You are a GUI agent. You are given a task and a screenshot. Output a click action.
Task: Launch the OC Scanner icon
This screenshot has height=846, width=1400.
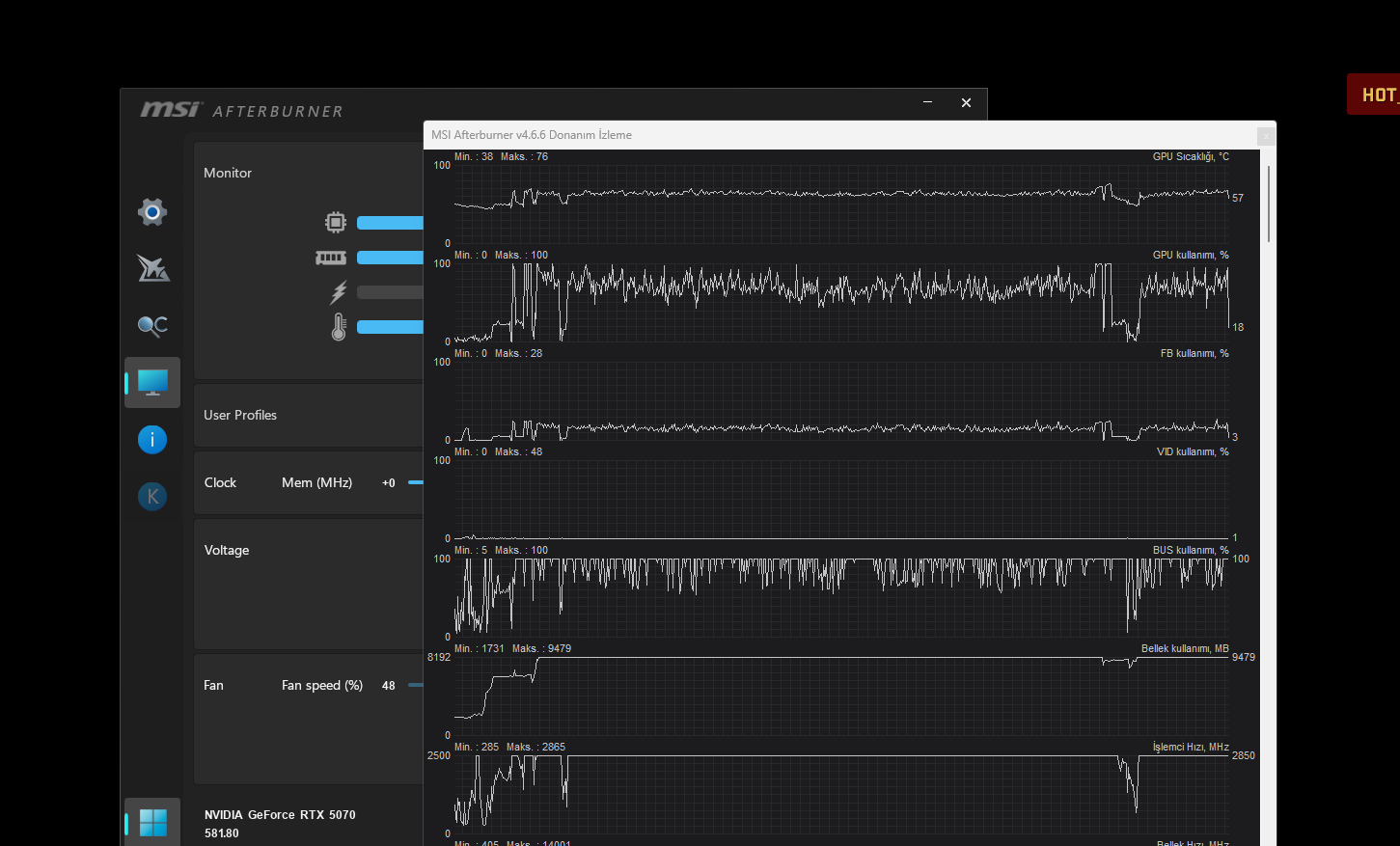point(152,326)
